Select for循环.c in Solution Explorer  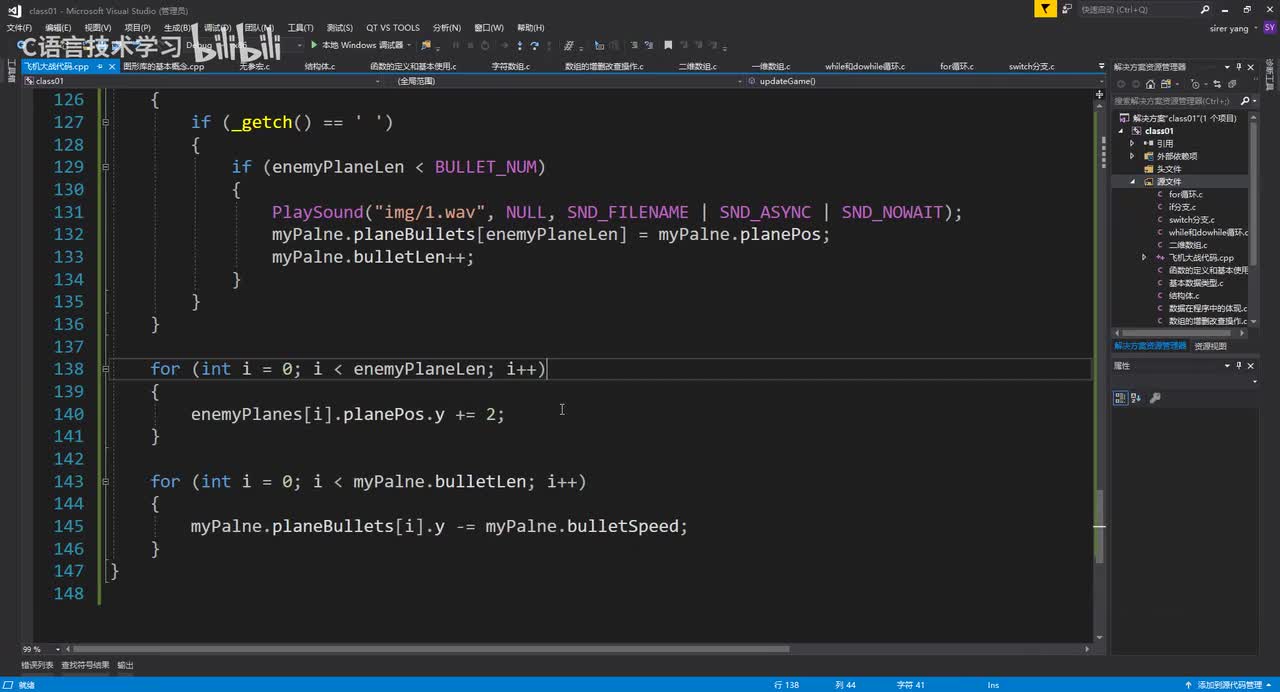[x=1185, y=195]
